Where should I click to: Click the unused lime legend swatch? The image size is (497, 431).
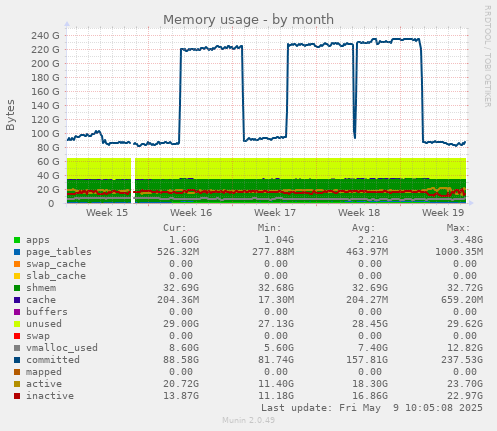click(x=17, y=324)
